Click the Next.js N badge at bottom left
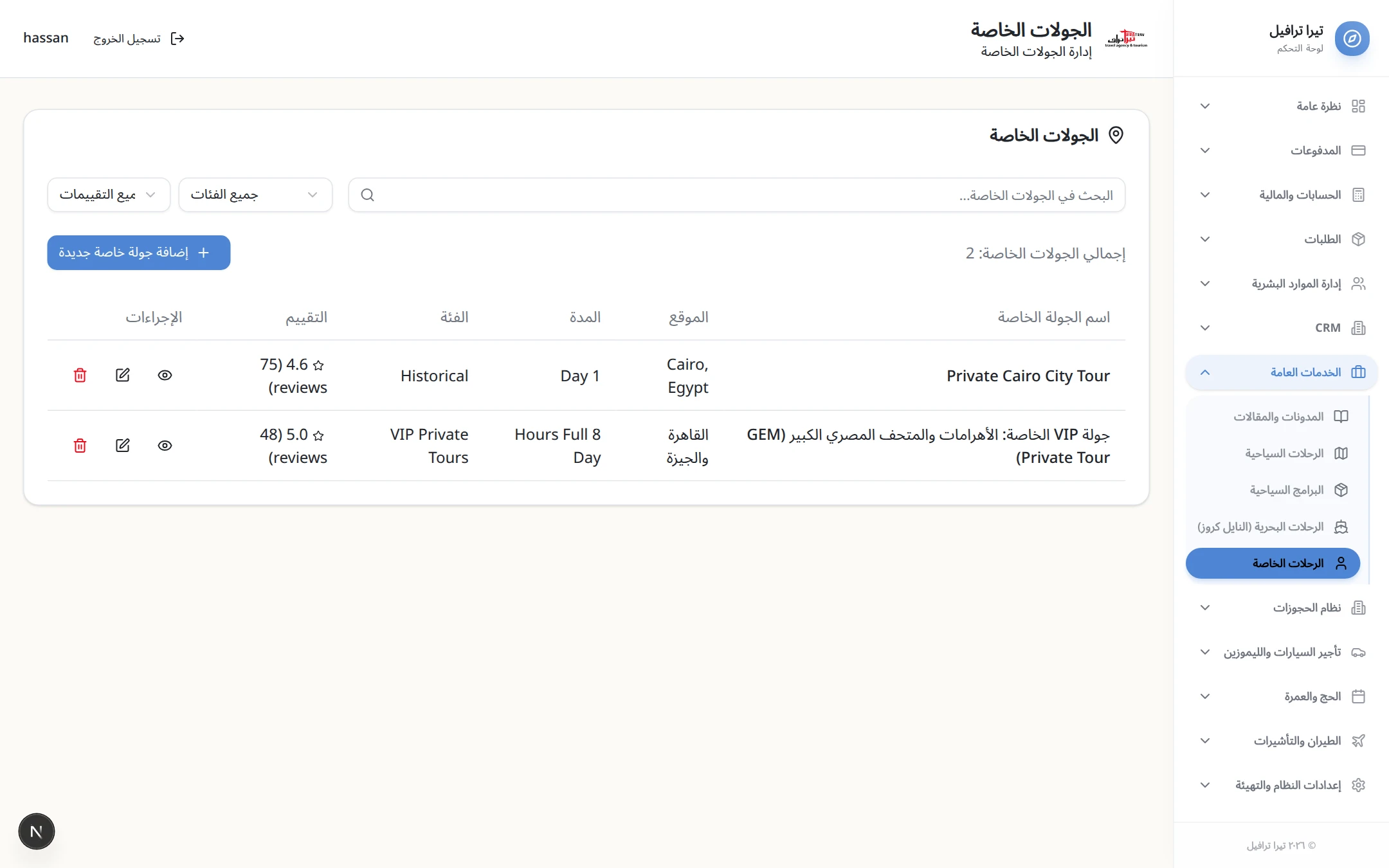 click(x=37, y=831)
